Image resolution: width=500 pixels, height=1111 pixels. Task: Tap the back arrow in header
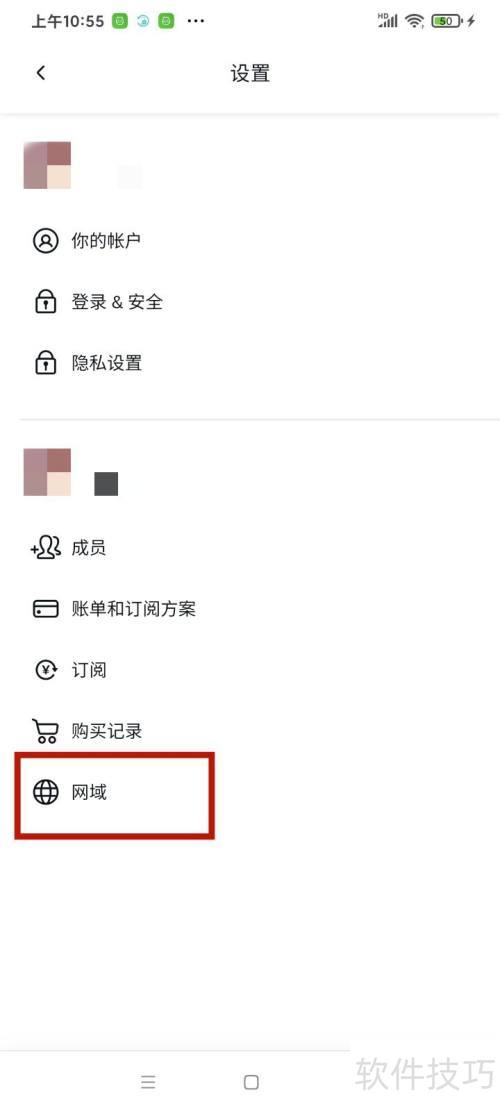41,72
